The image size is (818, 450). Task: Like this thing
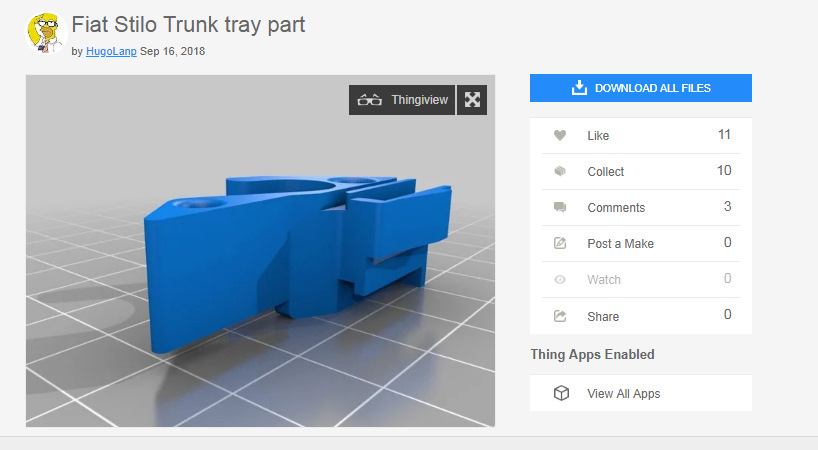(641, 136)
